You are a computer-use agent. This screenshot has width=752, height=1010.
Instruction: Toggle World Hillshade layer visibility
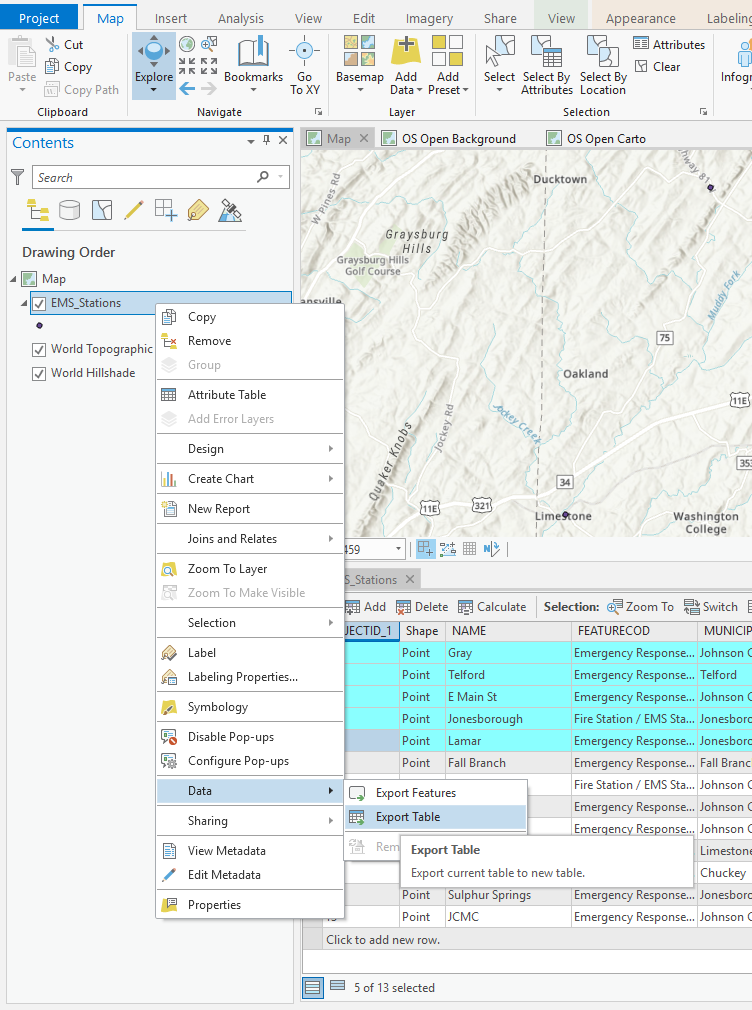[x=39, y=373]
